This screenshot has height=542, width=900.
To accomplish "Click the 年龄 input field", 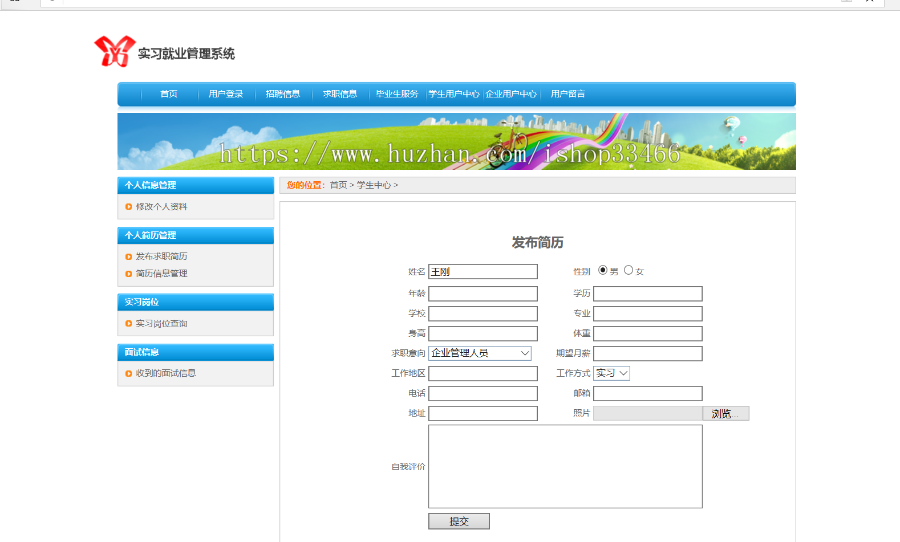I will (483, 294).
